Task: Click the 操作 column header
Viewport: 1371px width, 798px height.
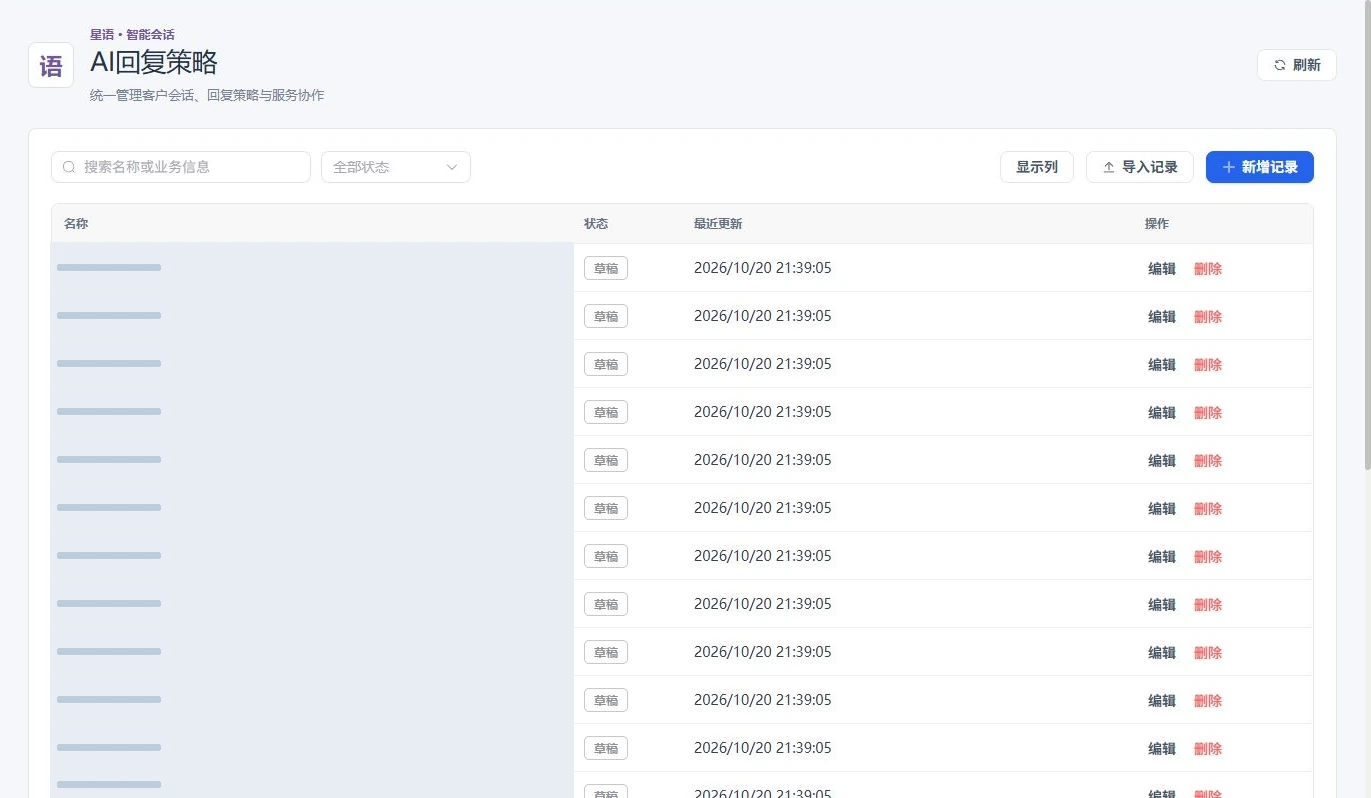Action: 1157,224
